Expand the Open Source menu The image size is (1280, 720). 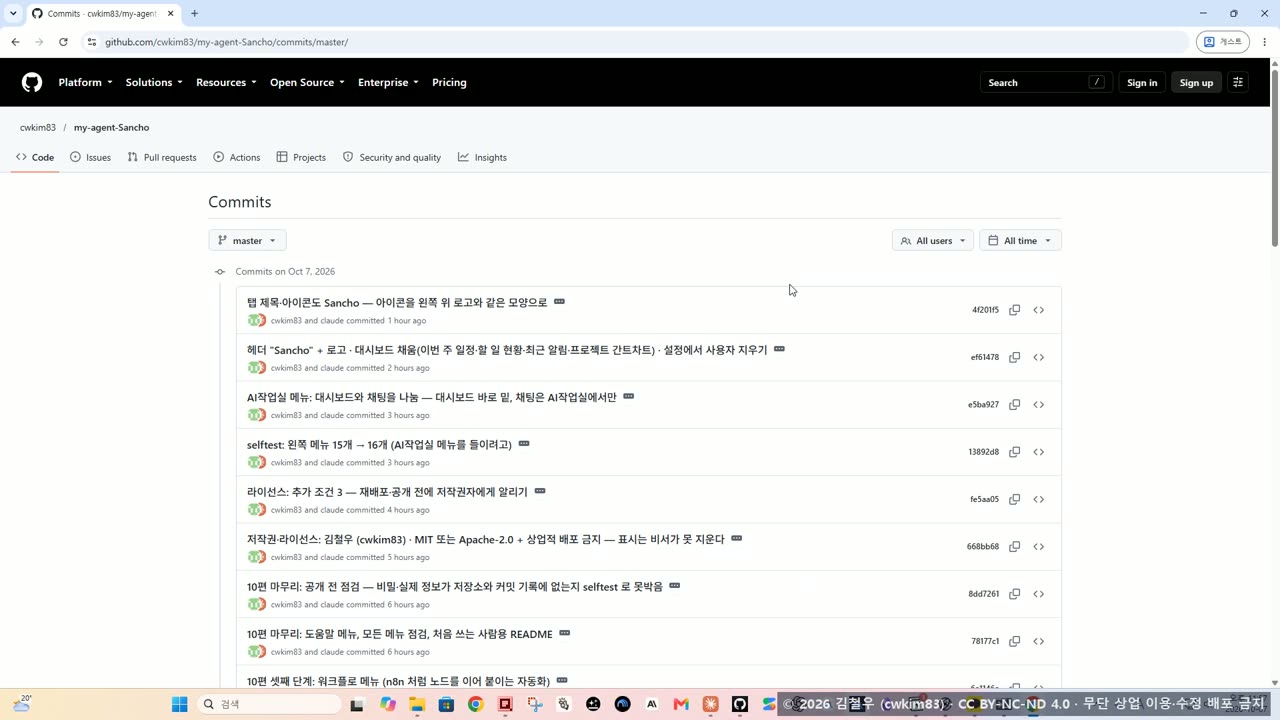tap(307, 82)
